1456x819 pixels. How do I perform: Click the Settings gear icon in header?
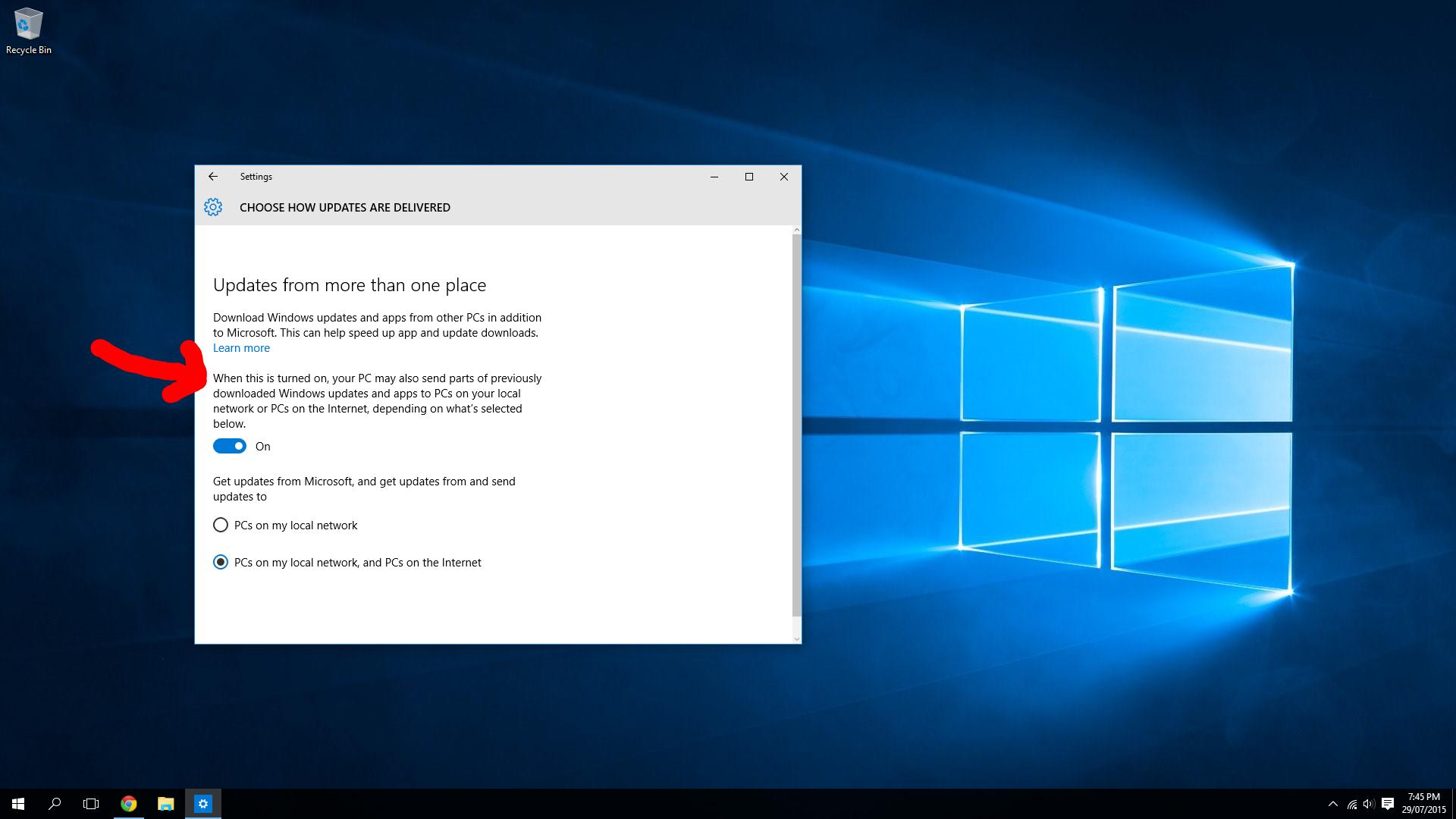point(213,207)
